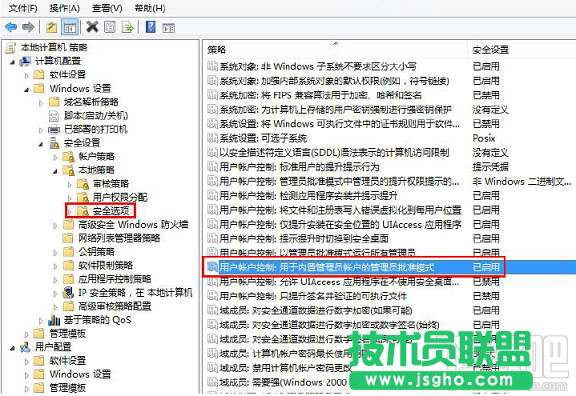The image size is (576, 396).
Task: Select 管理模板 under 计算机配置
Action: click(x=68, y=334)
